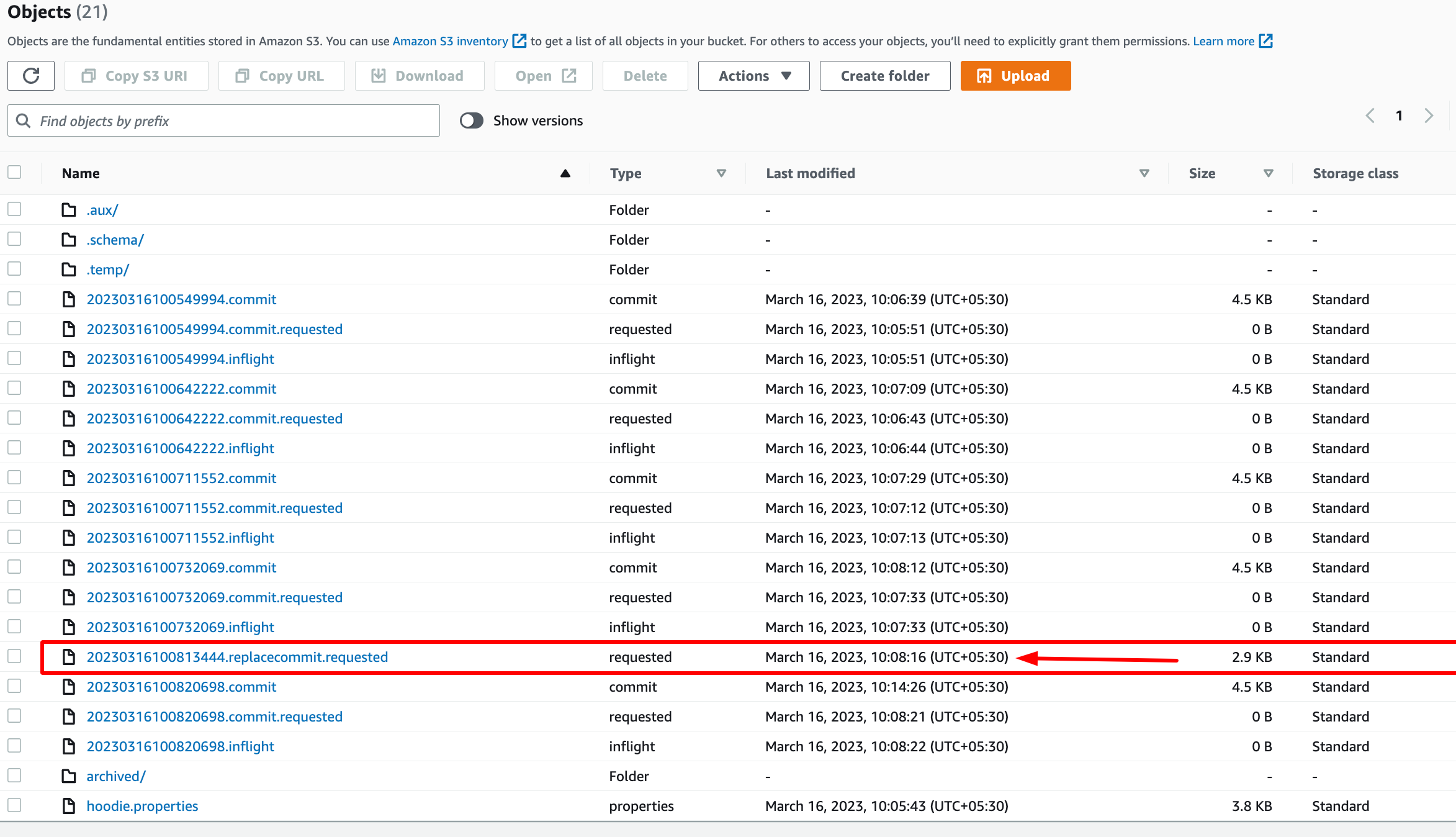1456x837 pixels.
Task: Click the folder icon beside .aux/
Action: click(69, 210)
